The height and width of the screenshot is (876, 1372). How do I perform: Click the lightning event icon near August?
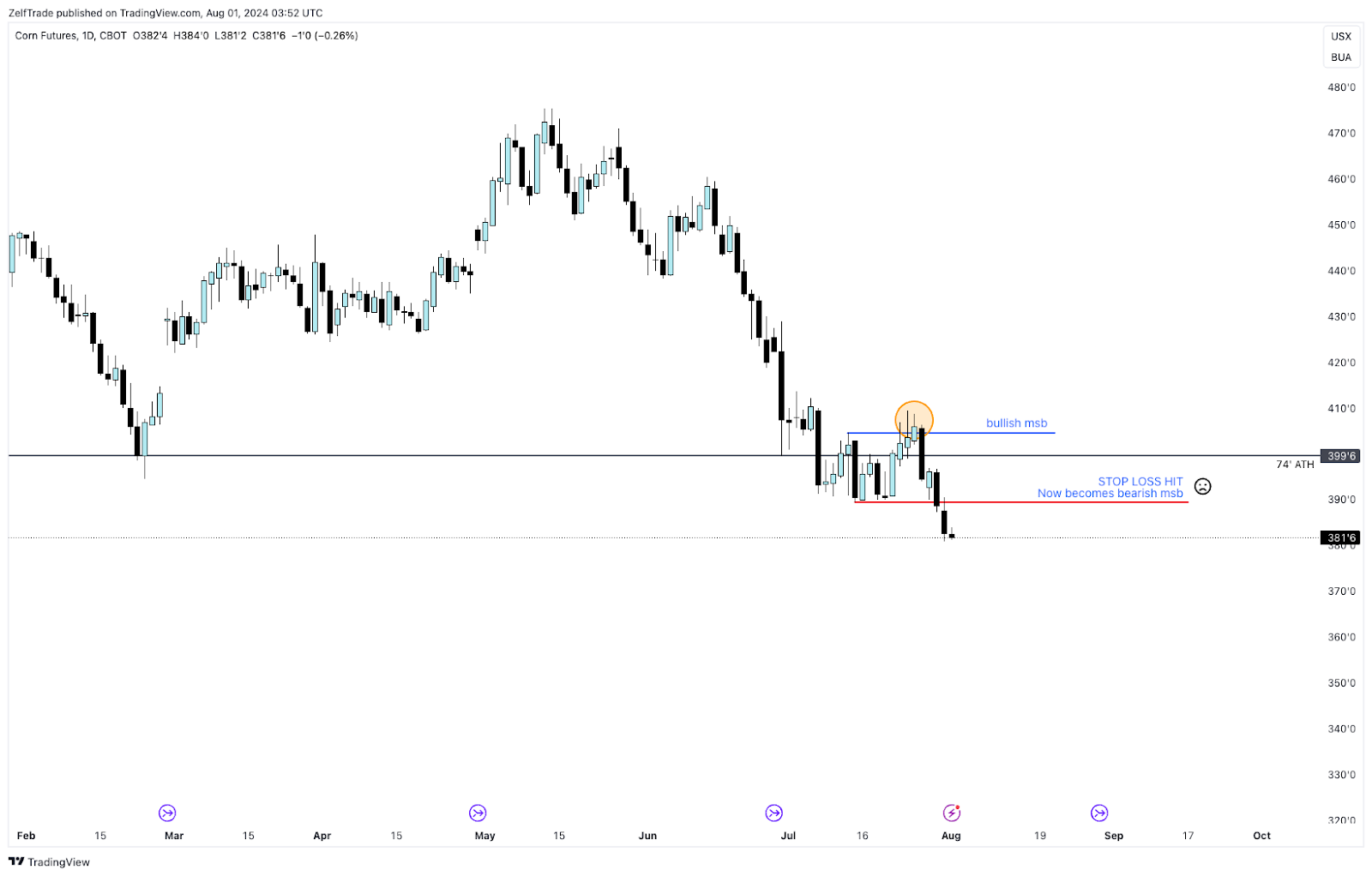[951, 813]
